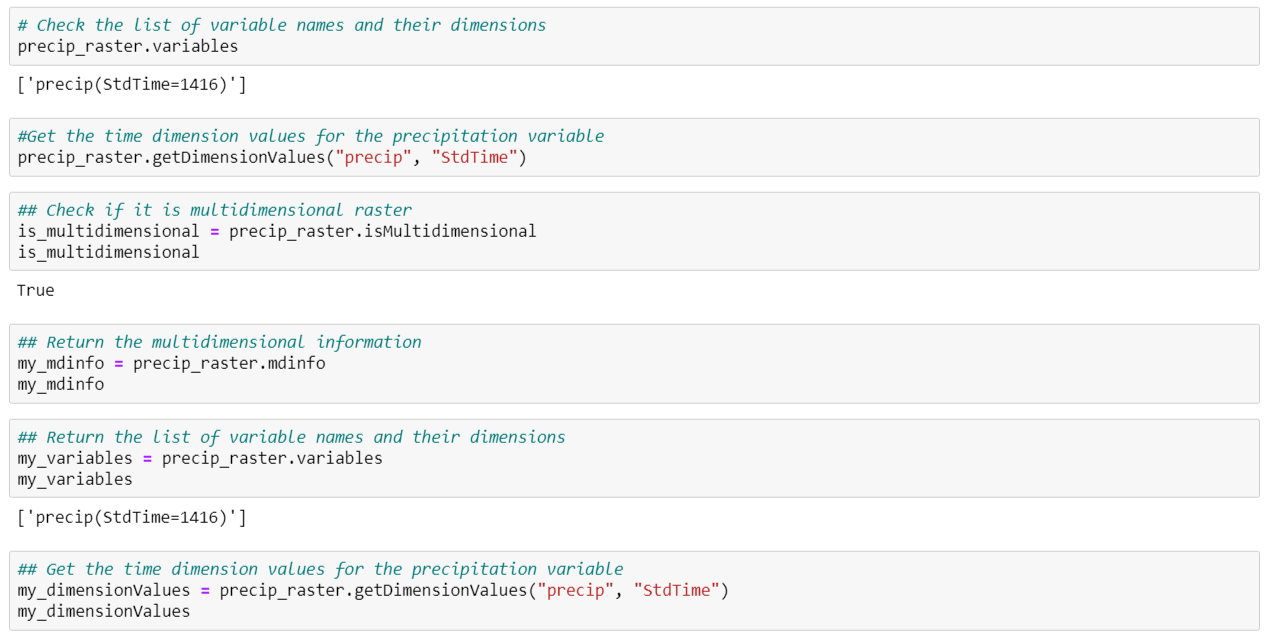
Task: Click the "StdTime" string in the last cell
Action: coord(676,590)
